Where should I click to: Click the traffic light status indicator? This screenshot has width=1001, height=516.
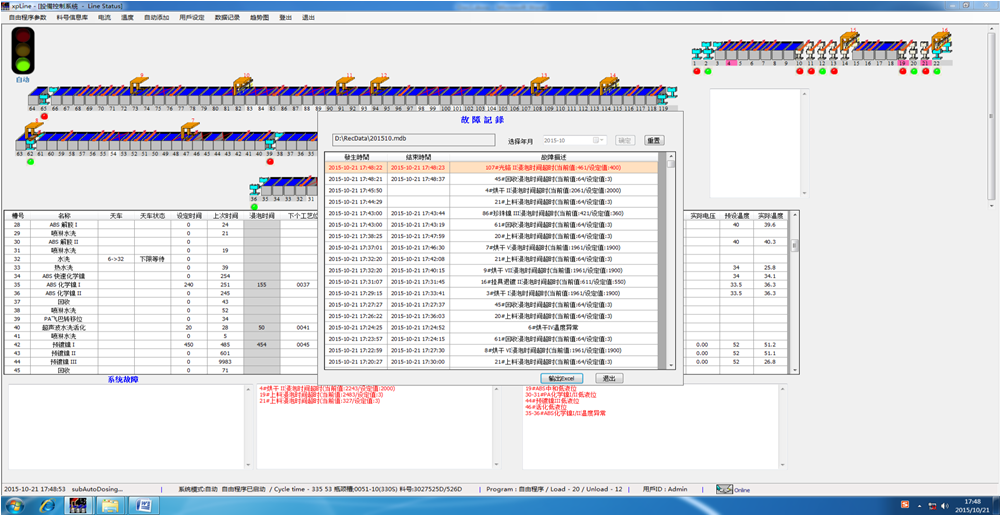22,49
